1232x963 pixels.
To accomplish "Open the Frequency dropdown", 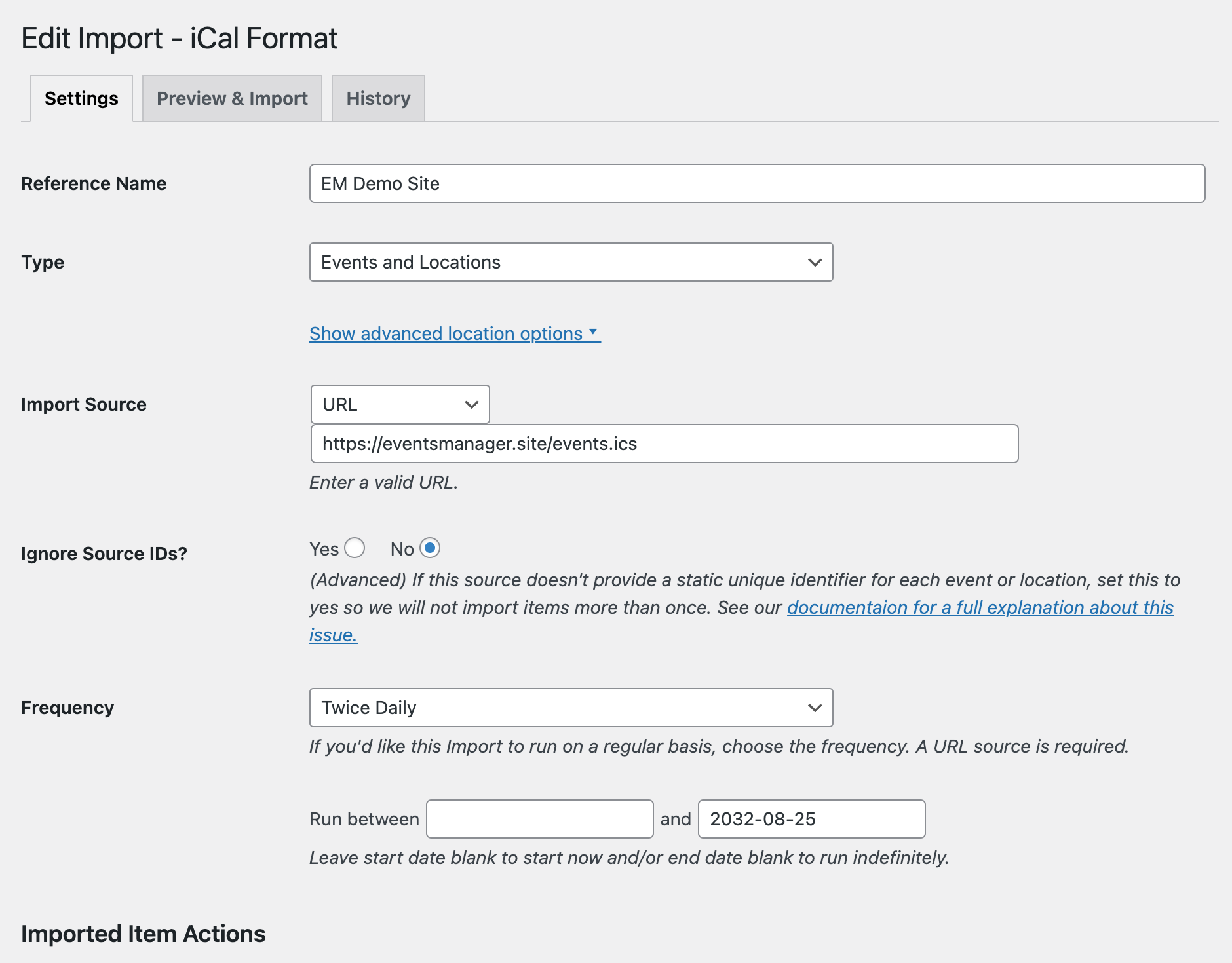I will click(570, 708).
